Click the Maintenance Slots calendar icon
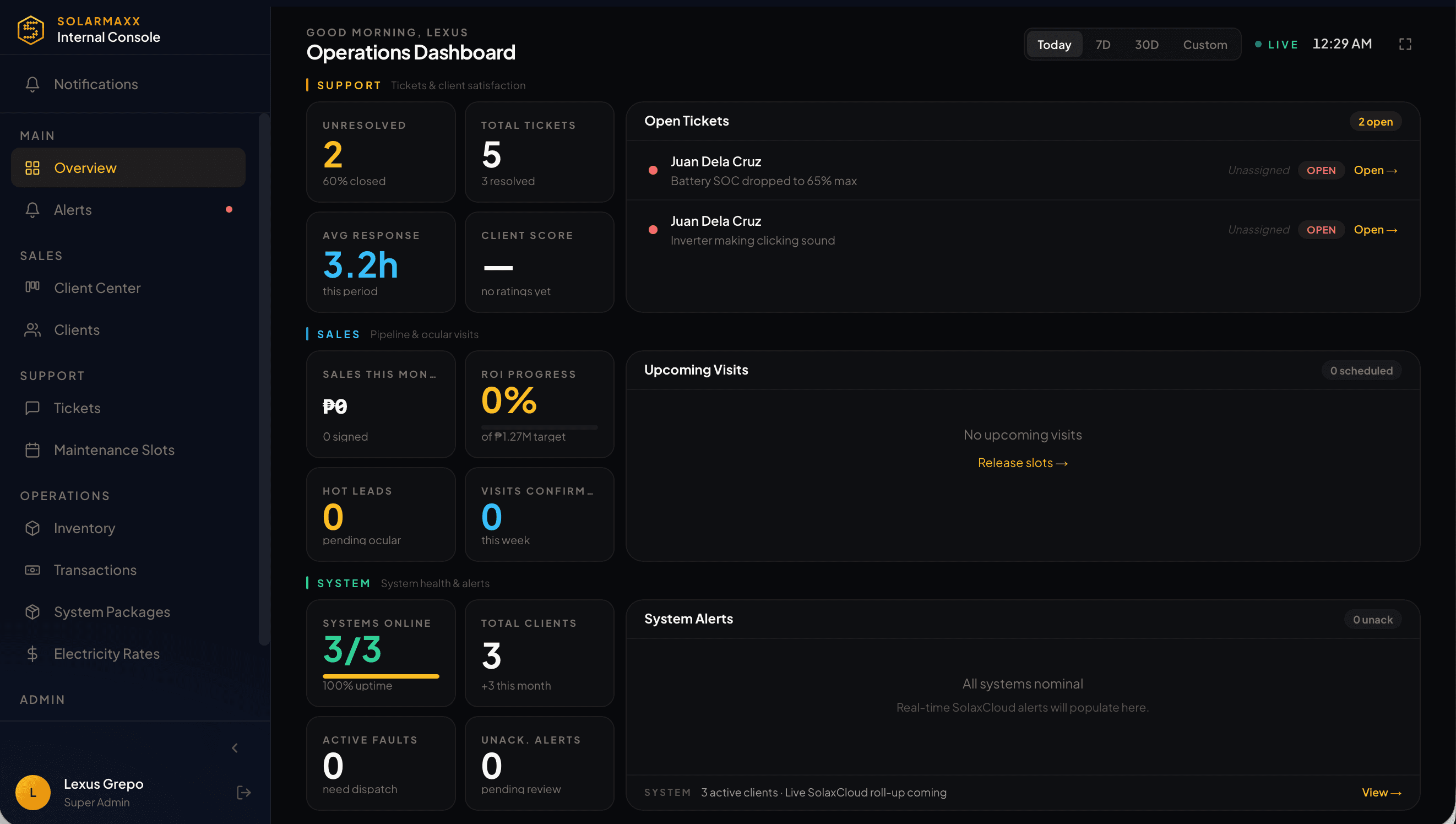 (32, 450)
